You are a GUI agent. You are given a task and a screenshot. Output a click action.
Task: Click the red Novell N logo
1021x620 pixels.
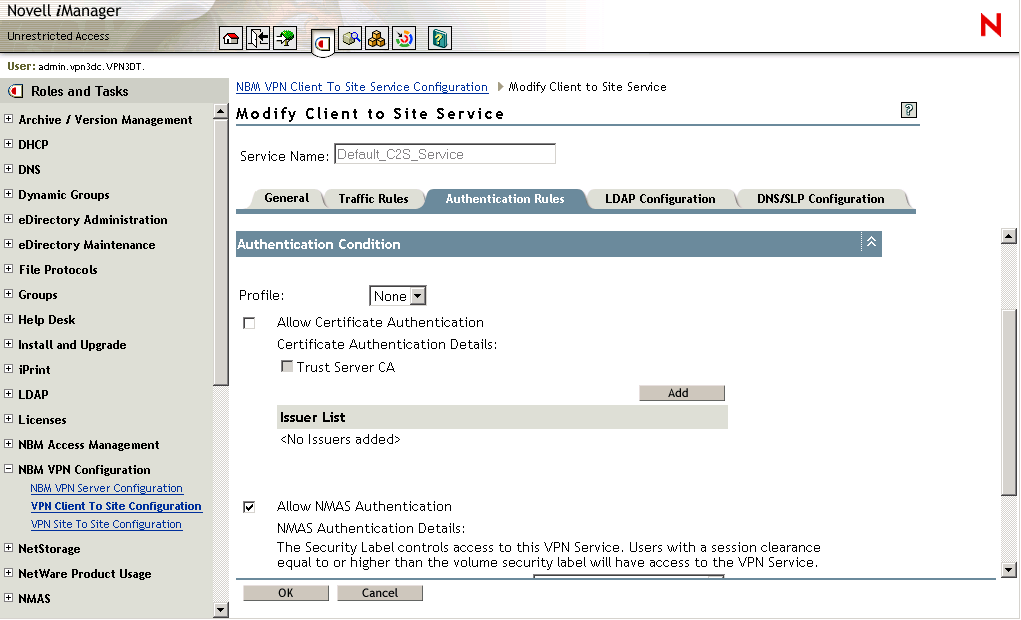990,25
